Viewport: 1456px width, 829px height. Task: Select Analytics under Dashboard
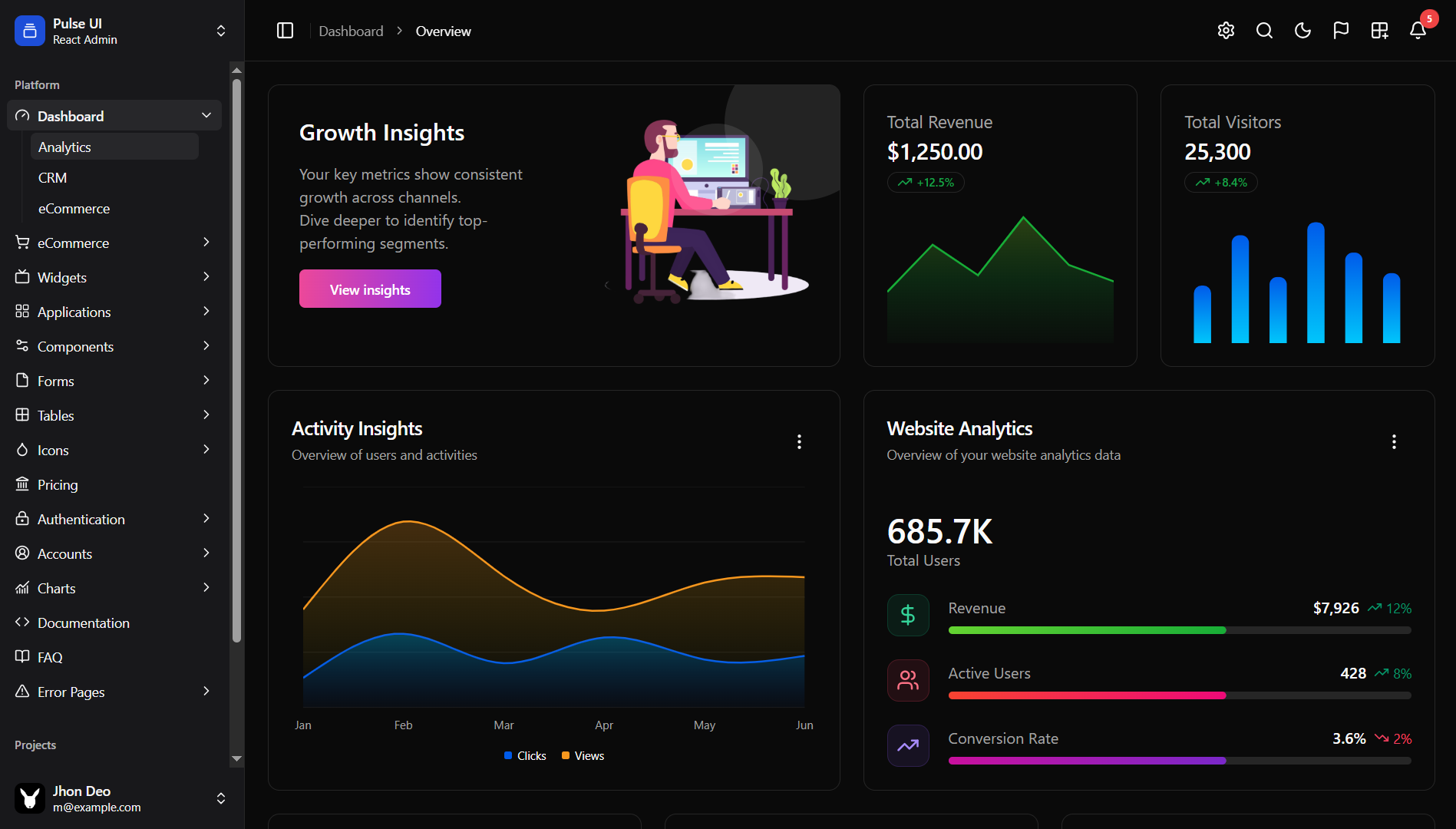click(x=114, y=147)
